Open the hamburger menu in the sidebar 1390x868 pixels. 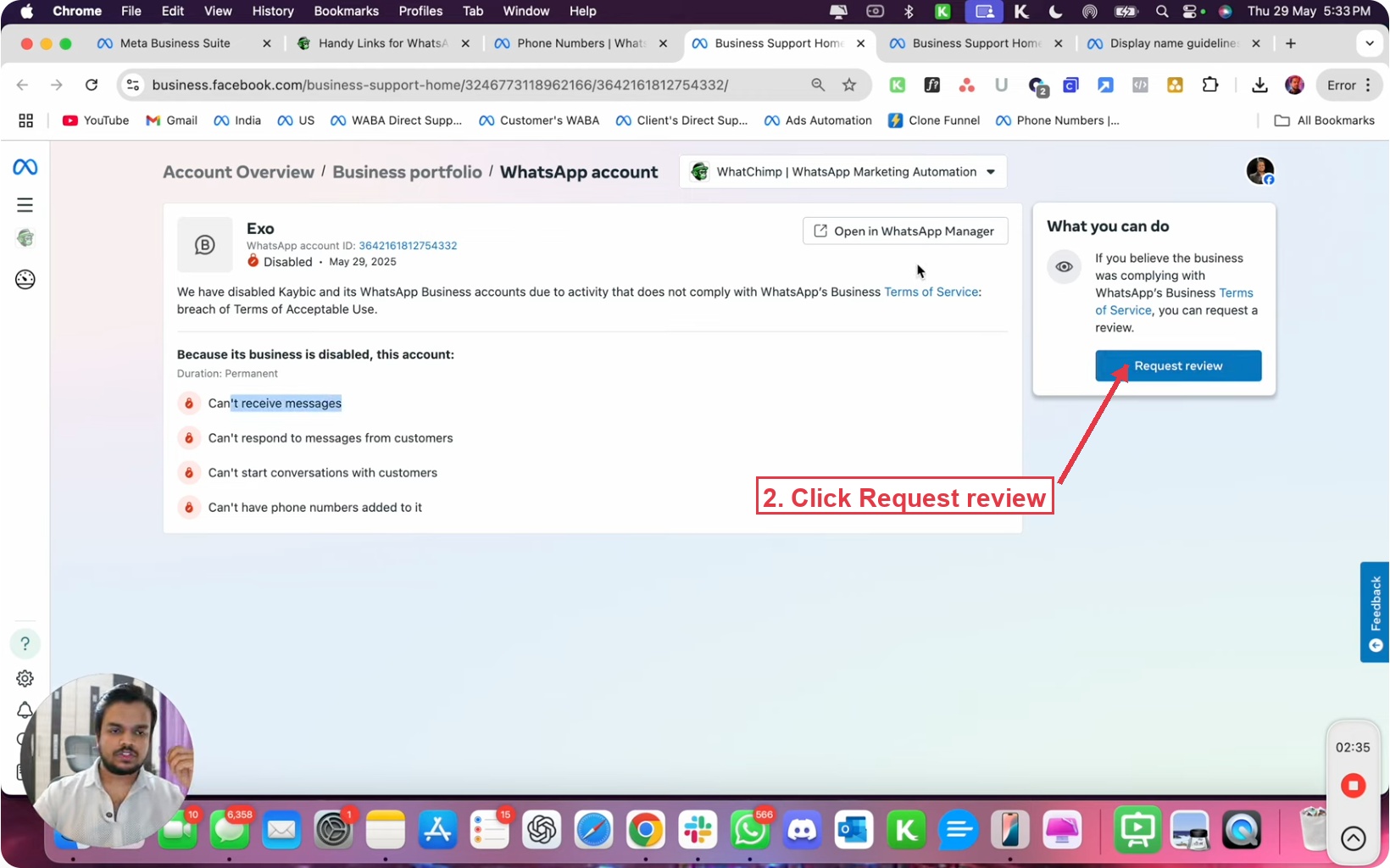25,205
